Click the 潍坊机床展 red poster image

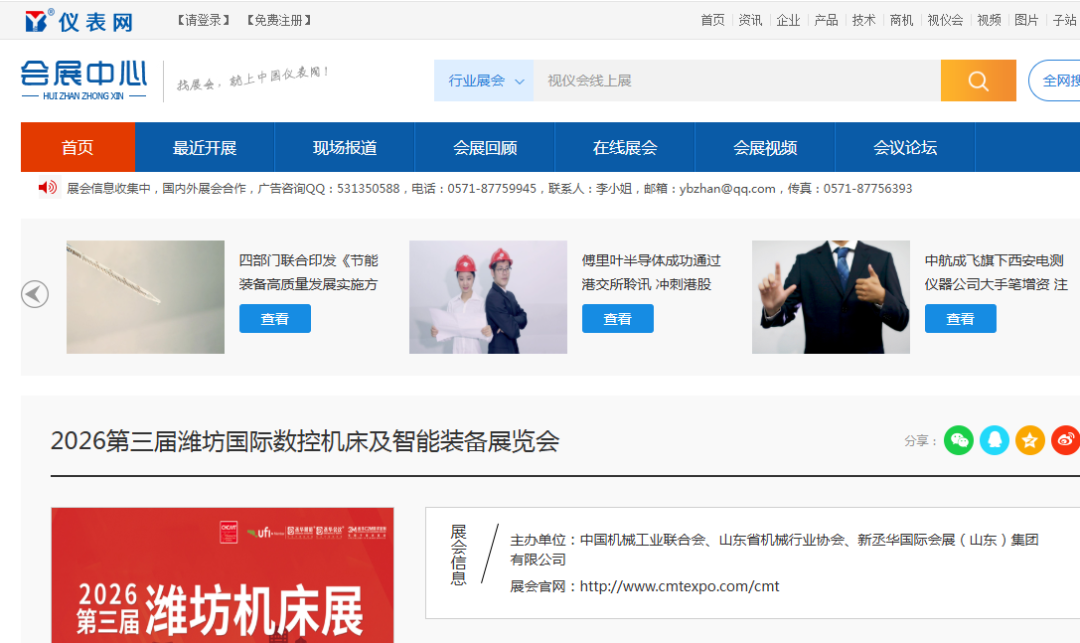pyautogui.click(x=222, y=576)
